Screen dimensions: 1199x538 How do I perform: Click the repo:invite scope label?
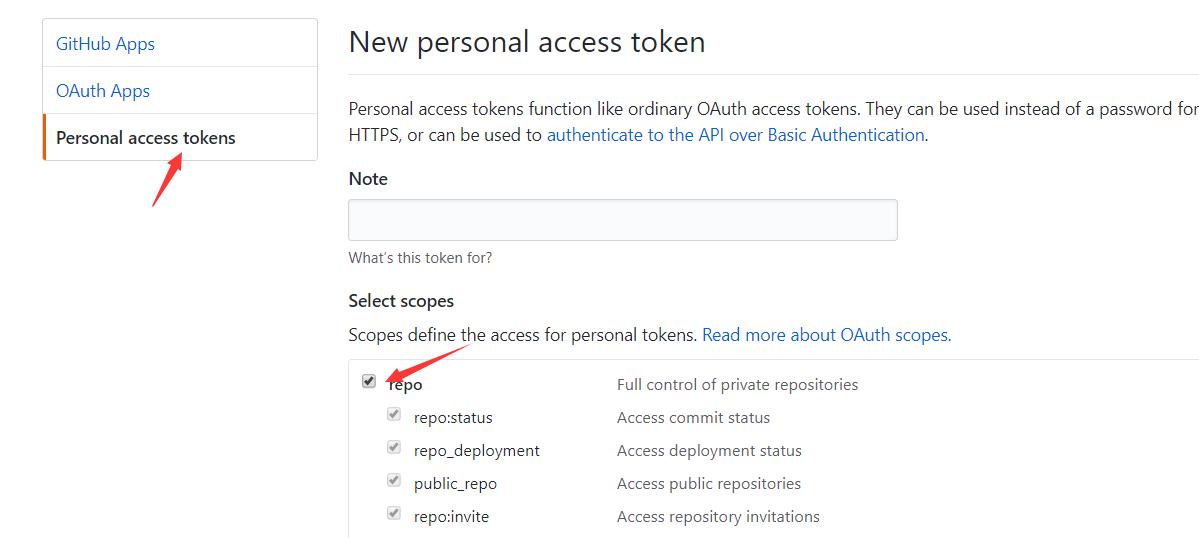click(451, 517)
